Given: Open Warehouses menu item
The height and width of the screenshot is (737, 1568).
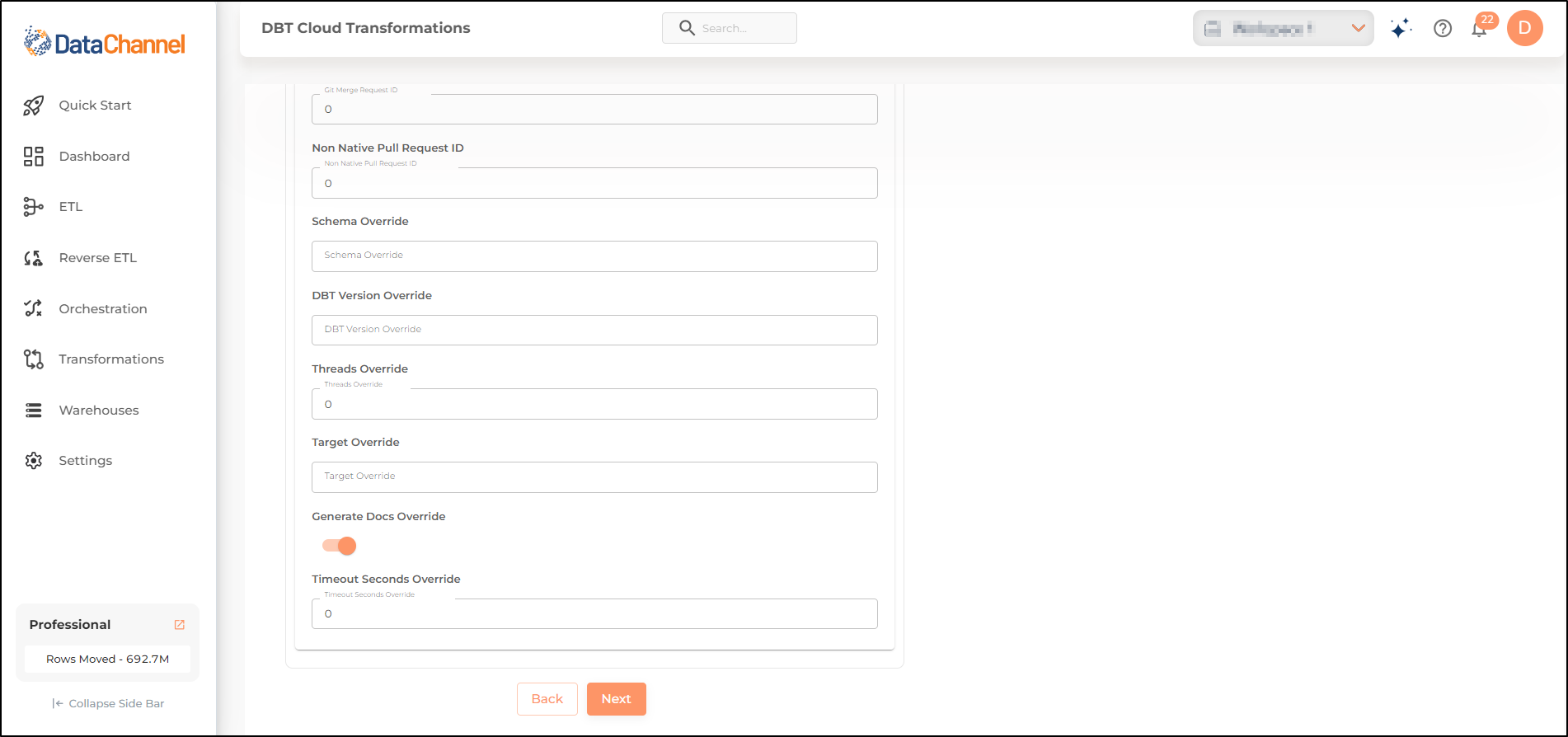Looking at the screenshot, I should coord(99,411).
